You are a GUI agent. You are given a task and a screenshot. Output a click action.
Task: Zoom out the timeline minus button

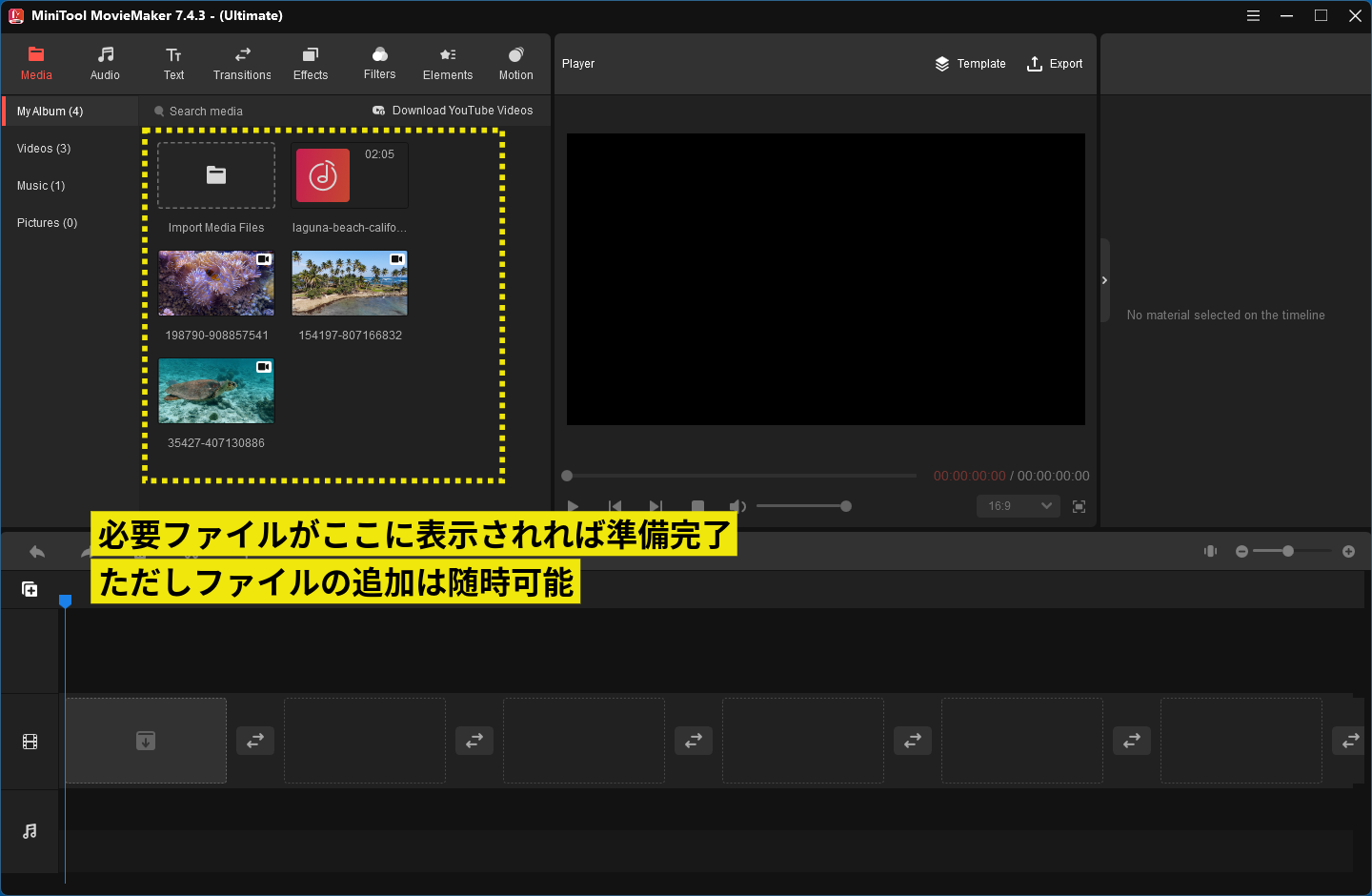pyautogui.click(x=1241, y=551)
